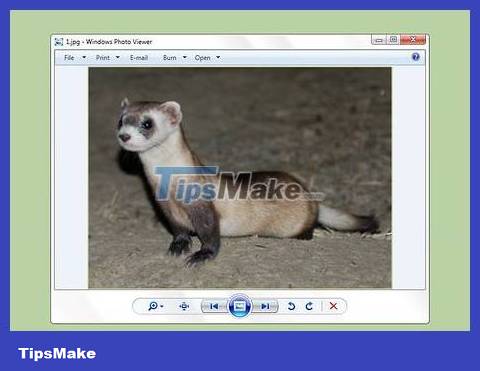Click the E-mail menu item

point(139,58)
